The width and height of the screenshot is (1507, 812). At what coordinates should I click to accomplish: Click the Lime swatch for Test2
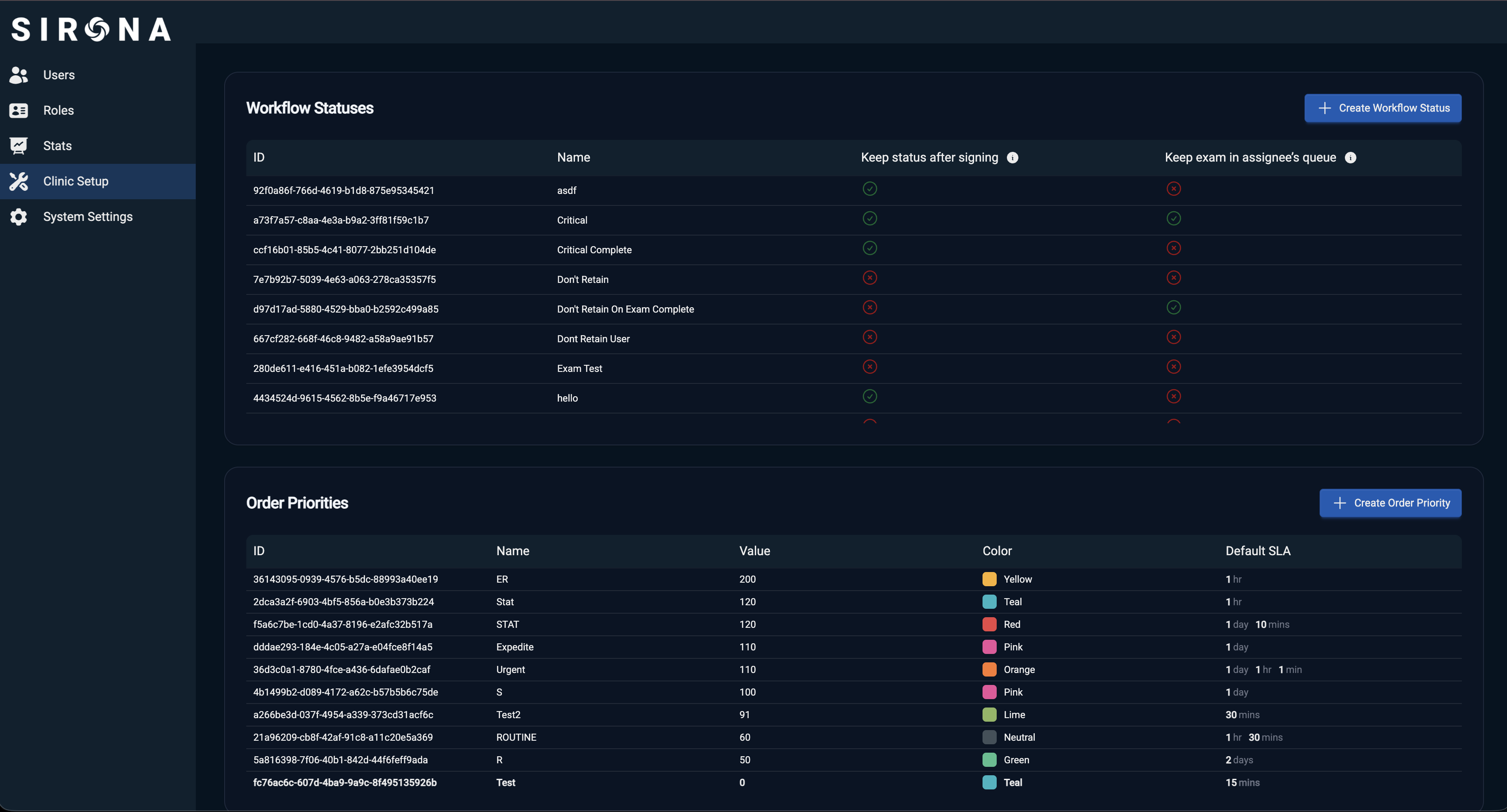(x=990, y=715)
